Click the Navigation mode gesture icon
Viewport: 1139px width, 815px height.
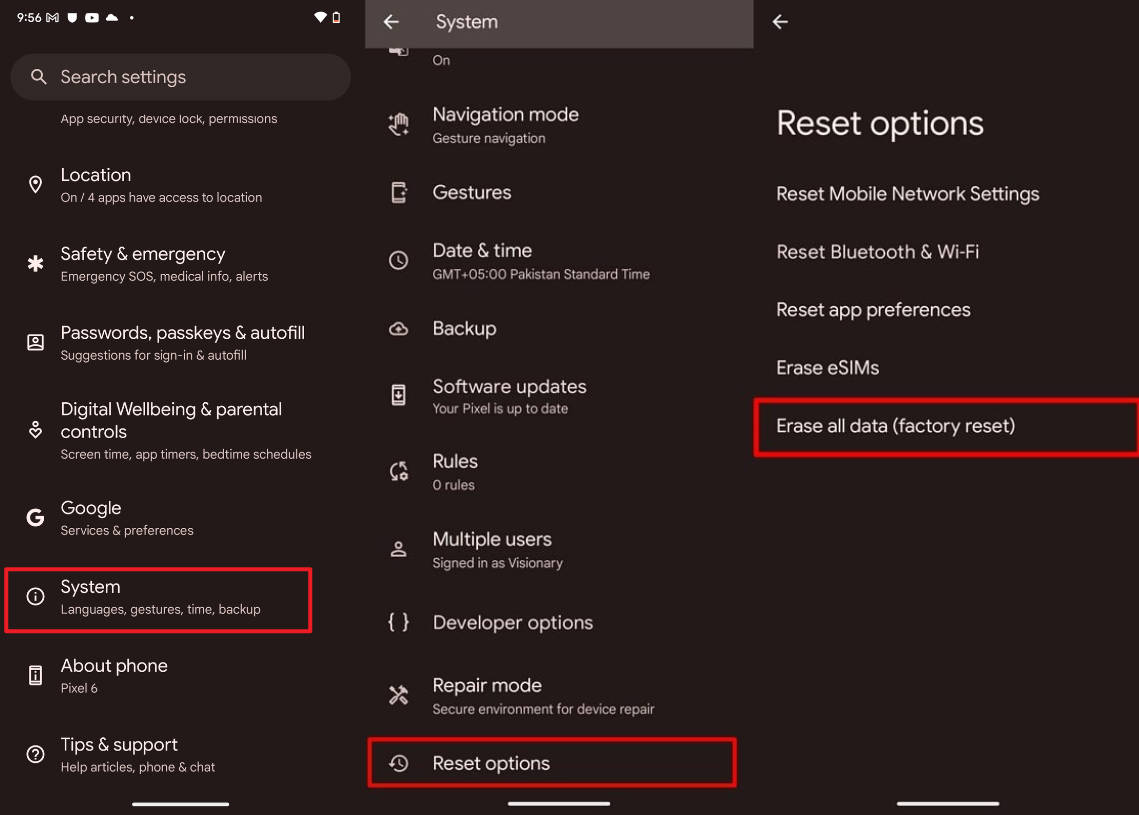point(399,125)
